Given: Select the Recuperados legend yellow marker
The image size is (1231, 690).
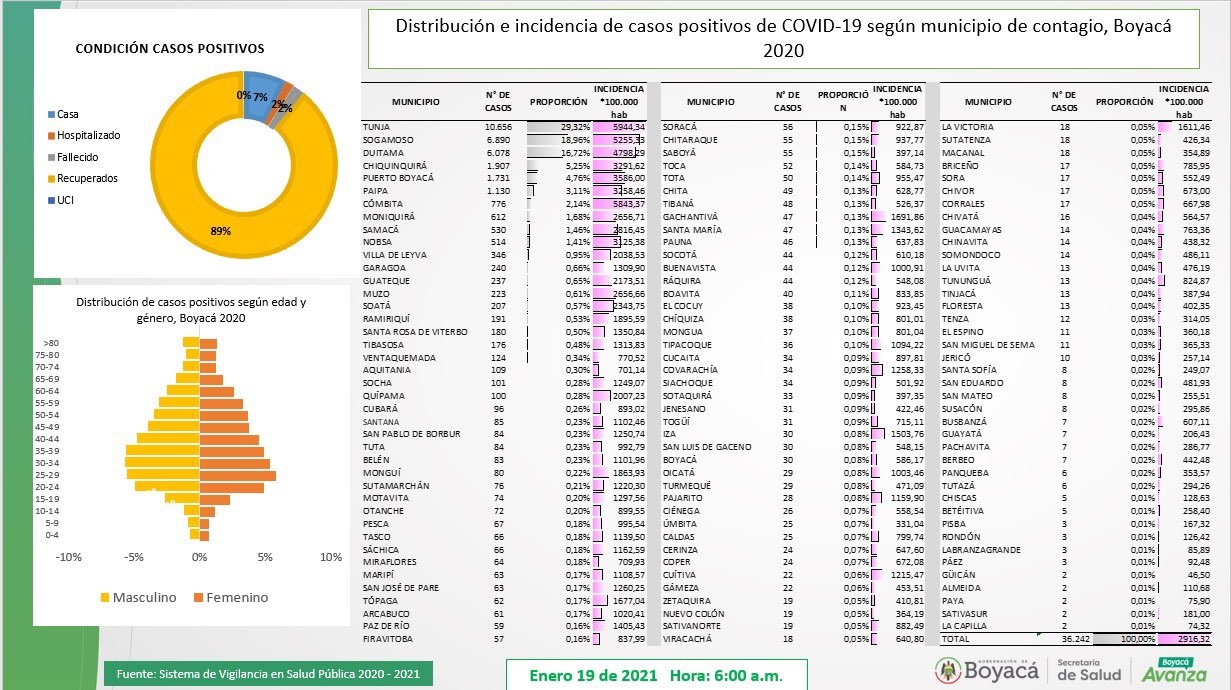Looking at the screenshot, I should tap(51, 178).
